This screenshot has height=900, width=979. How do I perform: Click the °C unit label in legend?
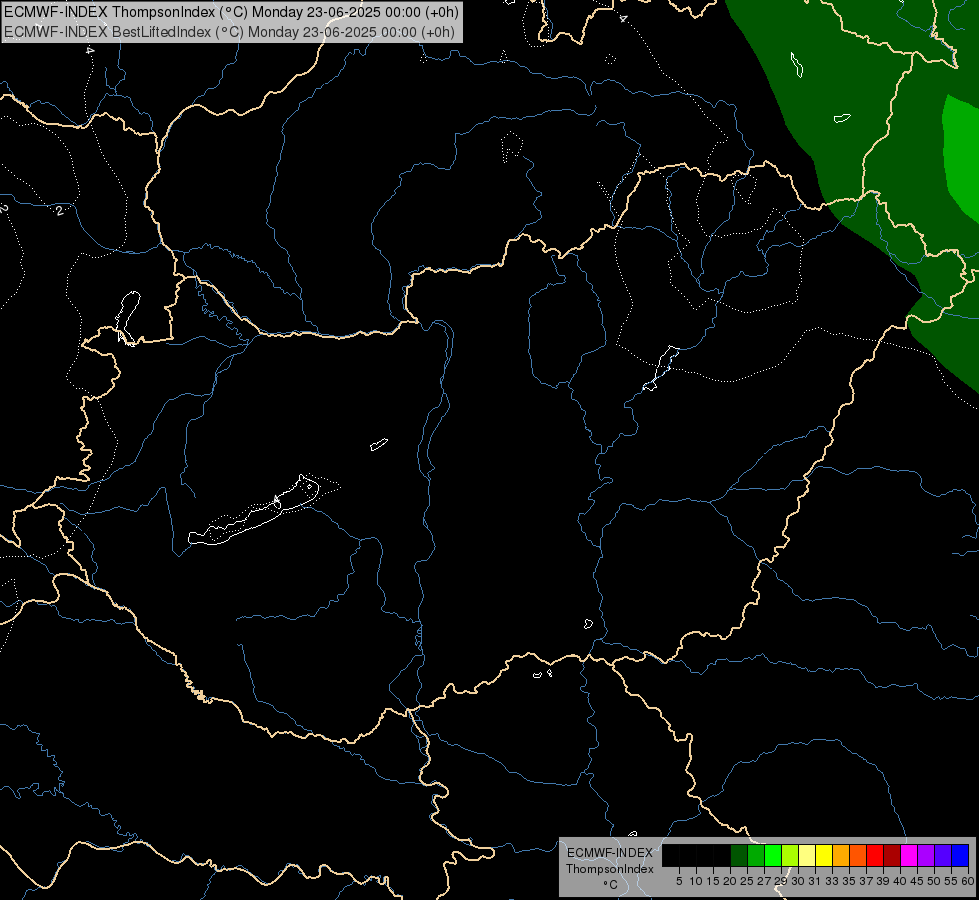(611, 885)
